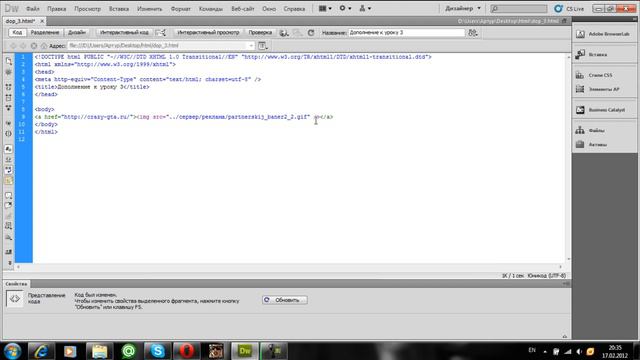640x360 pixels.
Task: Refresh the view using the toolbar refresh icon
Action: (311, 32)
